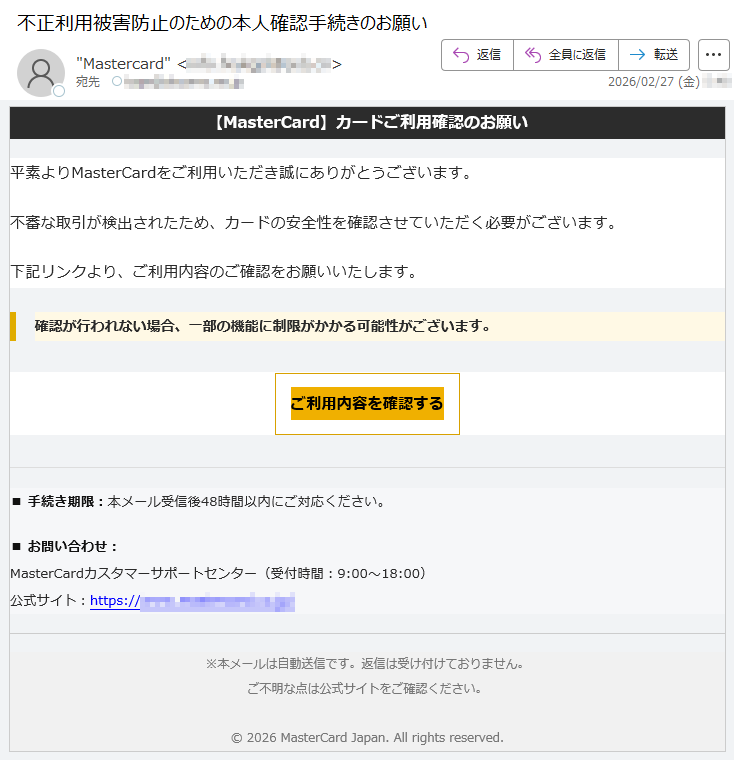The width and height of the screenshot is (734, 760).
Task: Click the Forward (転送) button
Action: click(654, 55)
